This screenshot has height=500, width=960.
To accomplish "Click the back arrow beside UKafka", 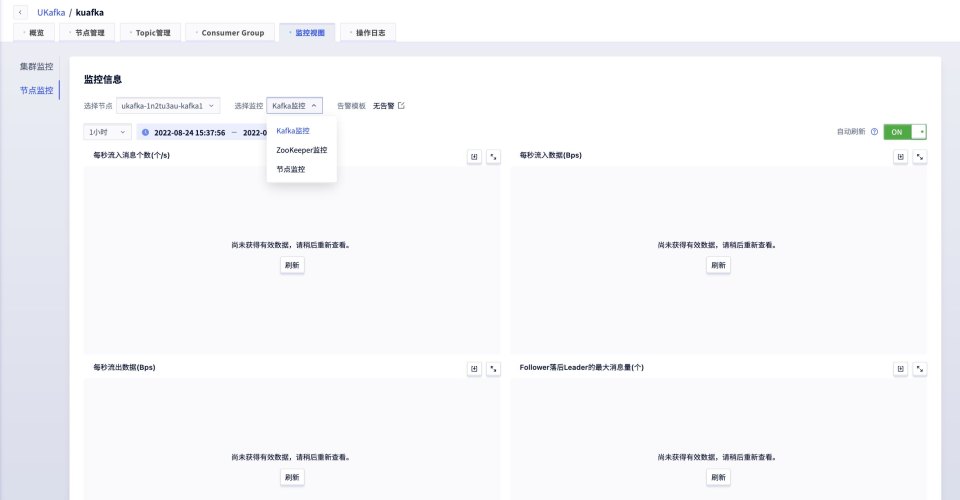I will click(22, 12).
